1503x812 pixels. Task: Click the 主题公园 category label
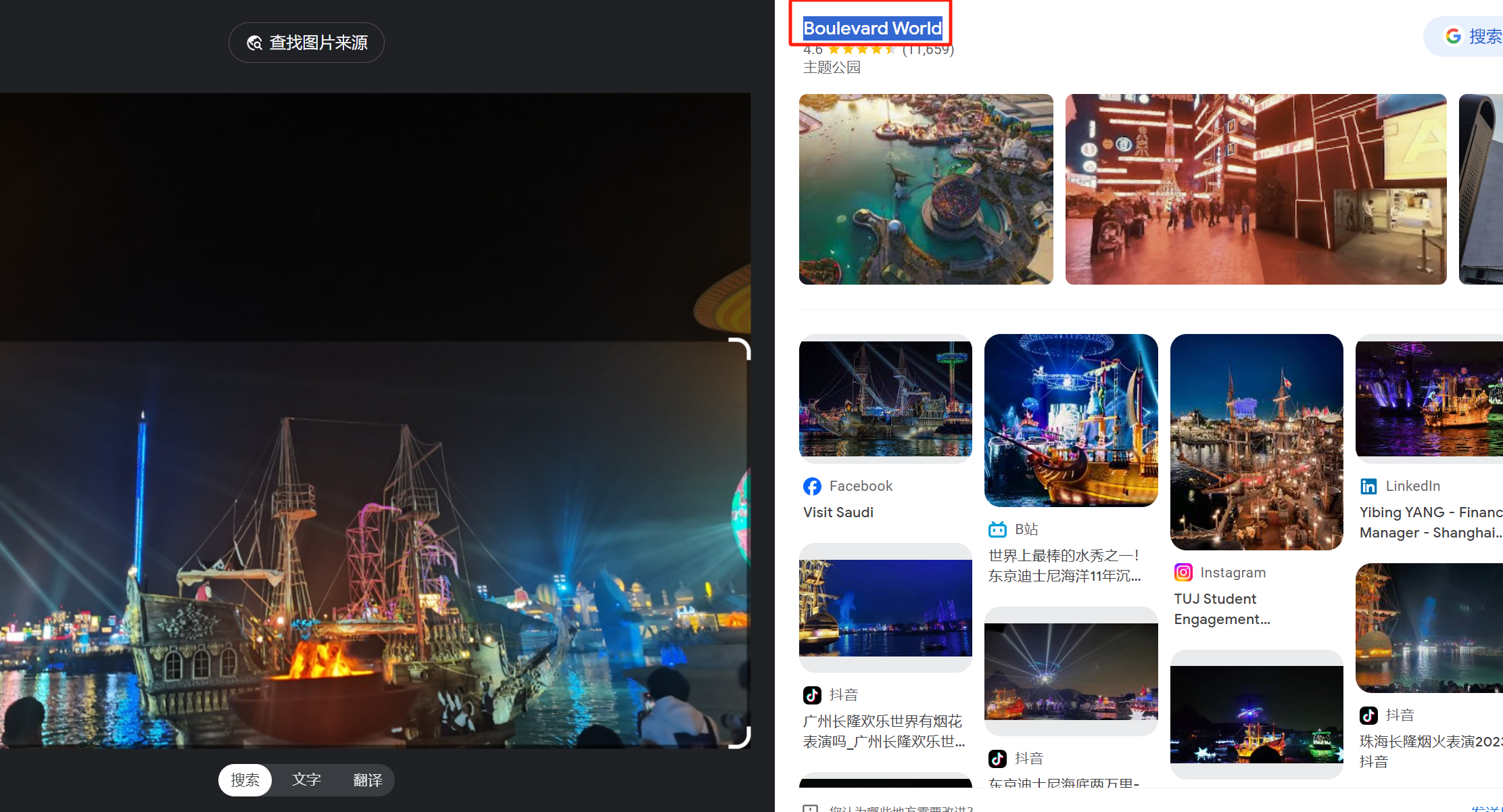(832, 68)
